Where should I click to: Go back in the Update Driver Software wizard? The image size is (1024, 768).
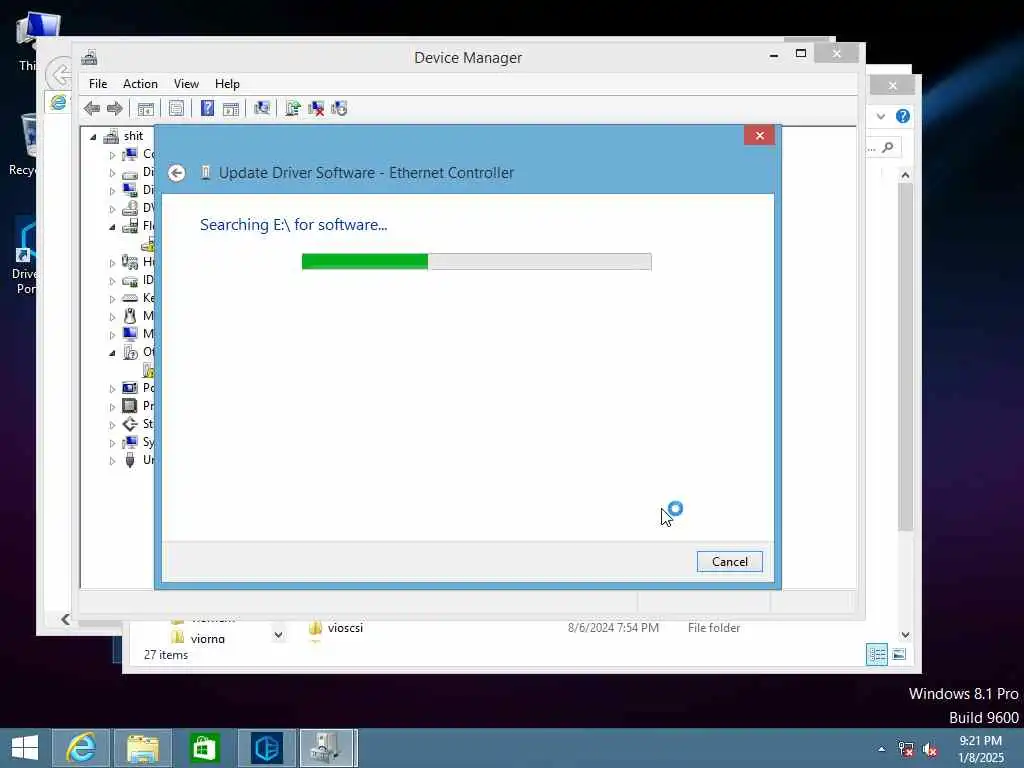tap(176, 173)
